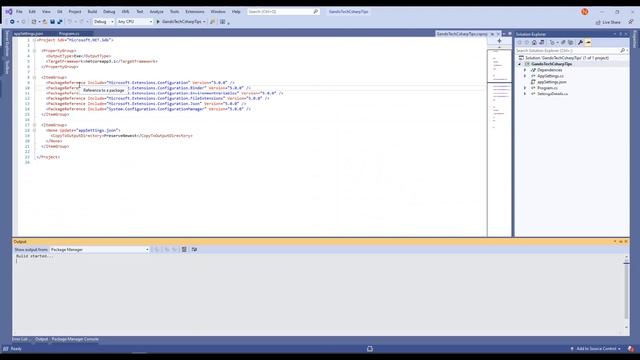Open the Help menu

pos(236,12)
